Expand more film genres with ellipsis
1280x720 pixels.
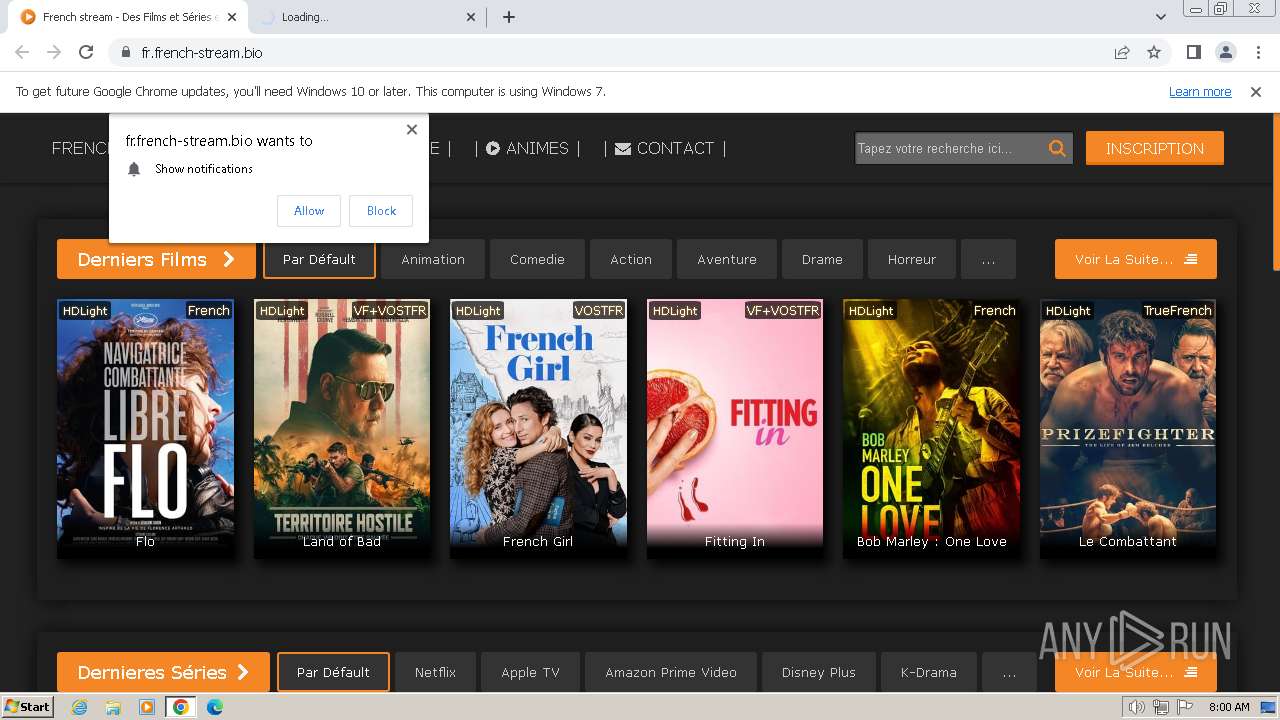pos(988,259)
